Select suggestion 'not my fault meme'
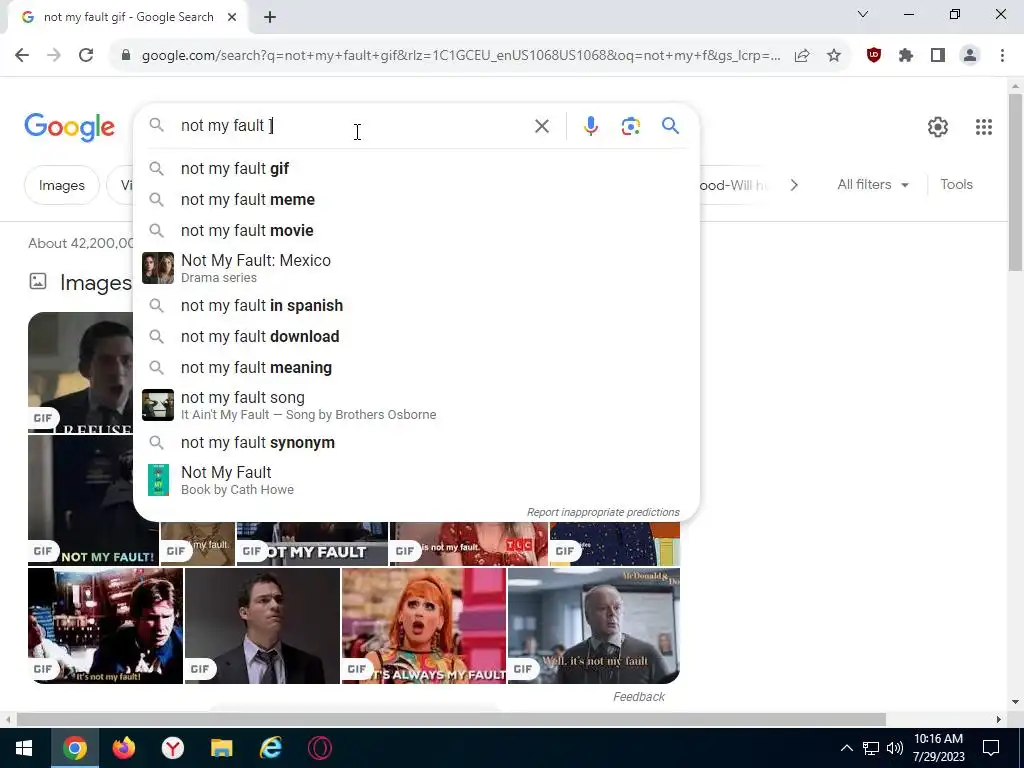Viewport: 1024px width, 768px height. [x=416, y=200]
